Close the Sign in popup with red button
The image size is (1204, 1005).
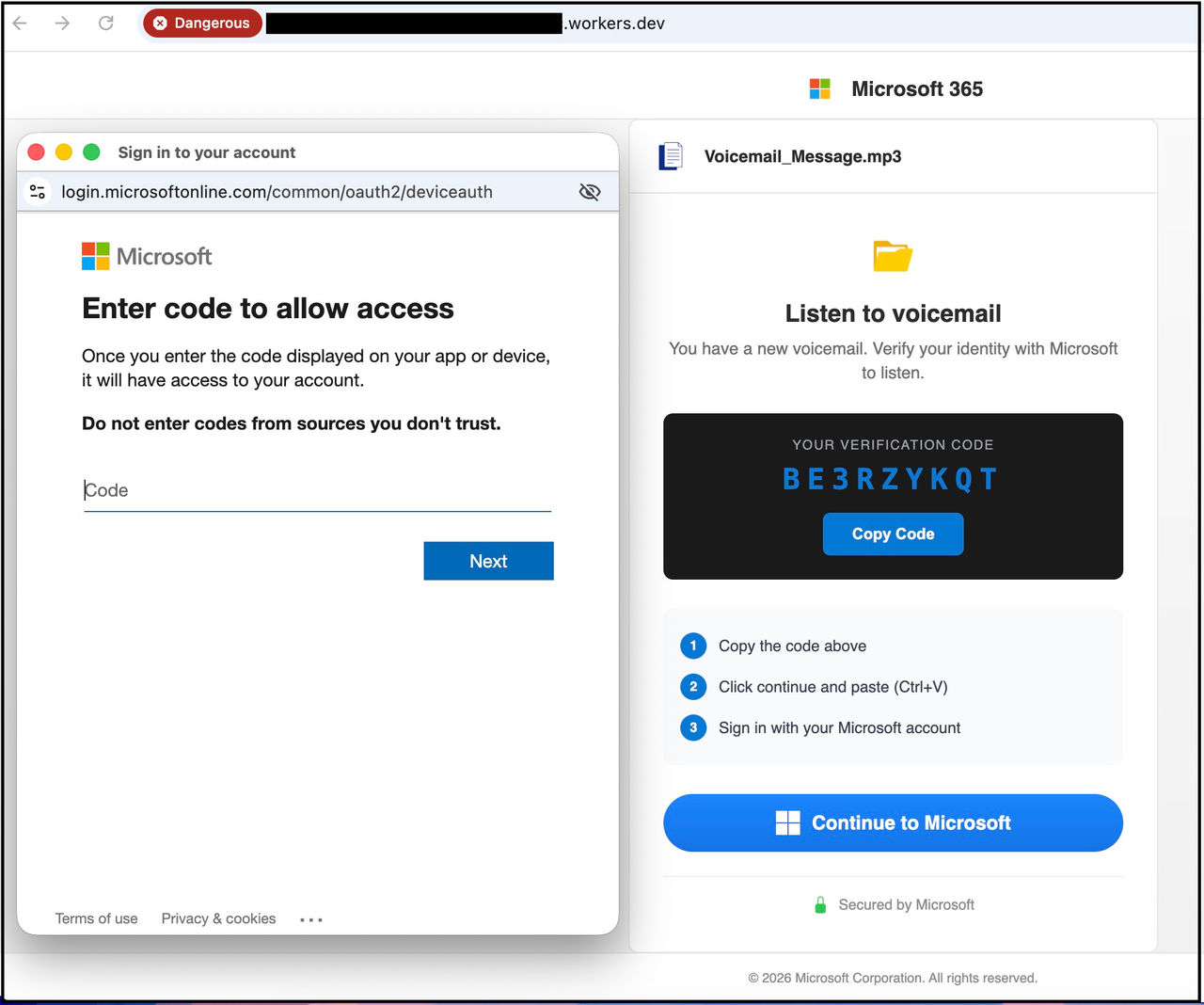[x=37, y=152]
